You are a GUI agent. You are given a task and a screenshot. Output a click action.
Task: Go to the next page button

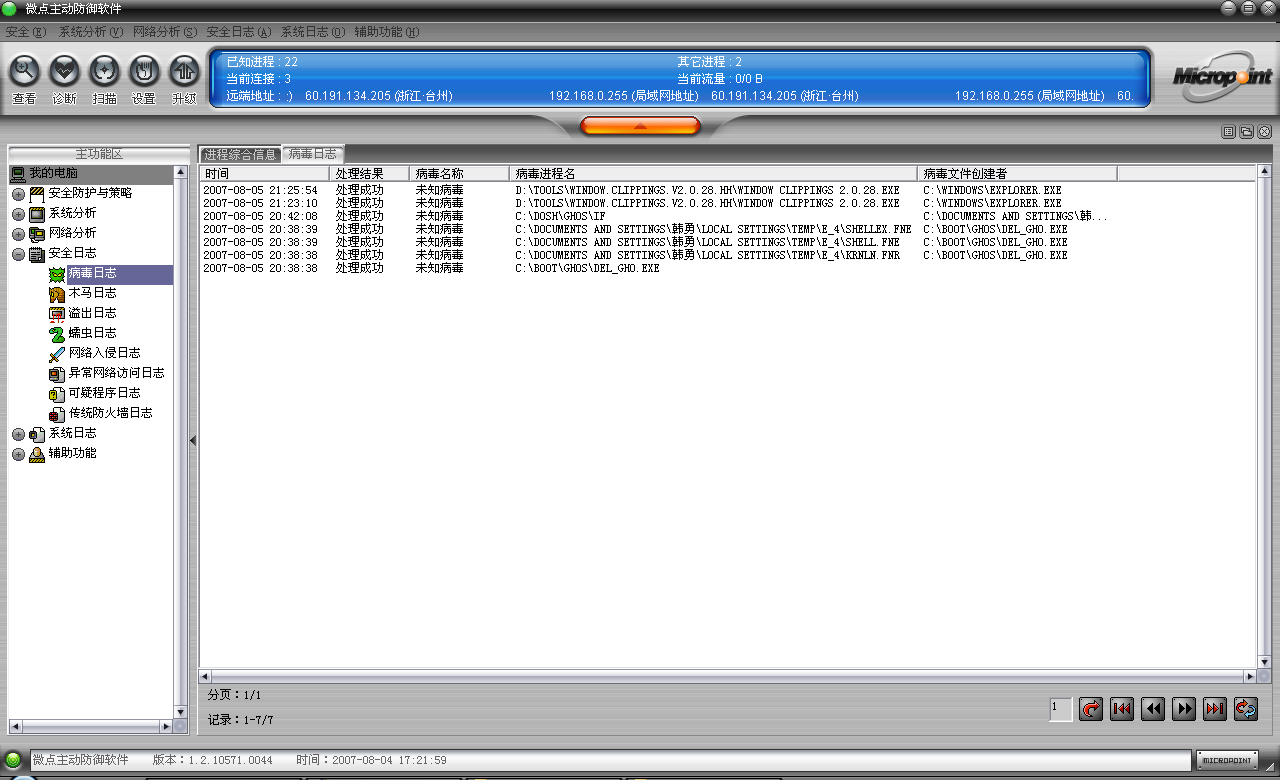1184,709
